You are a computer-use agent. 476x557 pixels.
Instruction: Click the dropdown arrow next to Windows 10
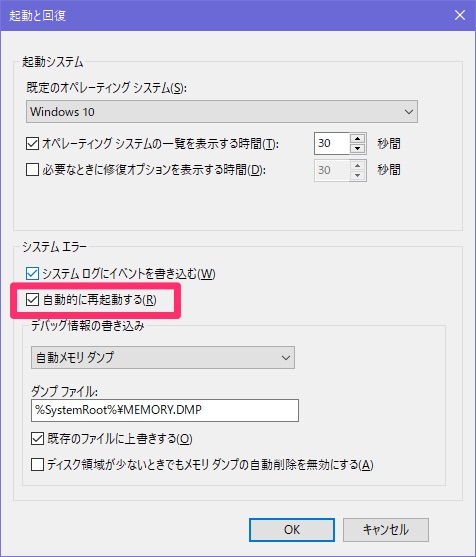tap(409, 112)
